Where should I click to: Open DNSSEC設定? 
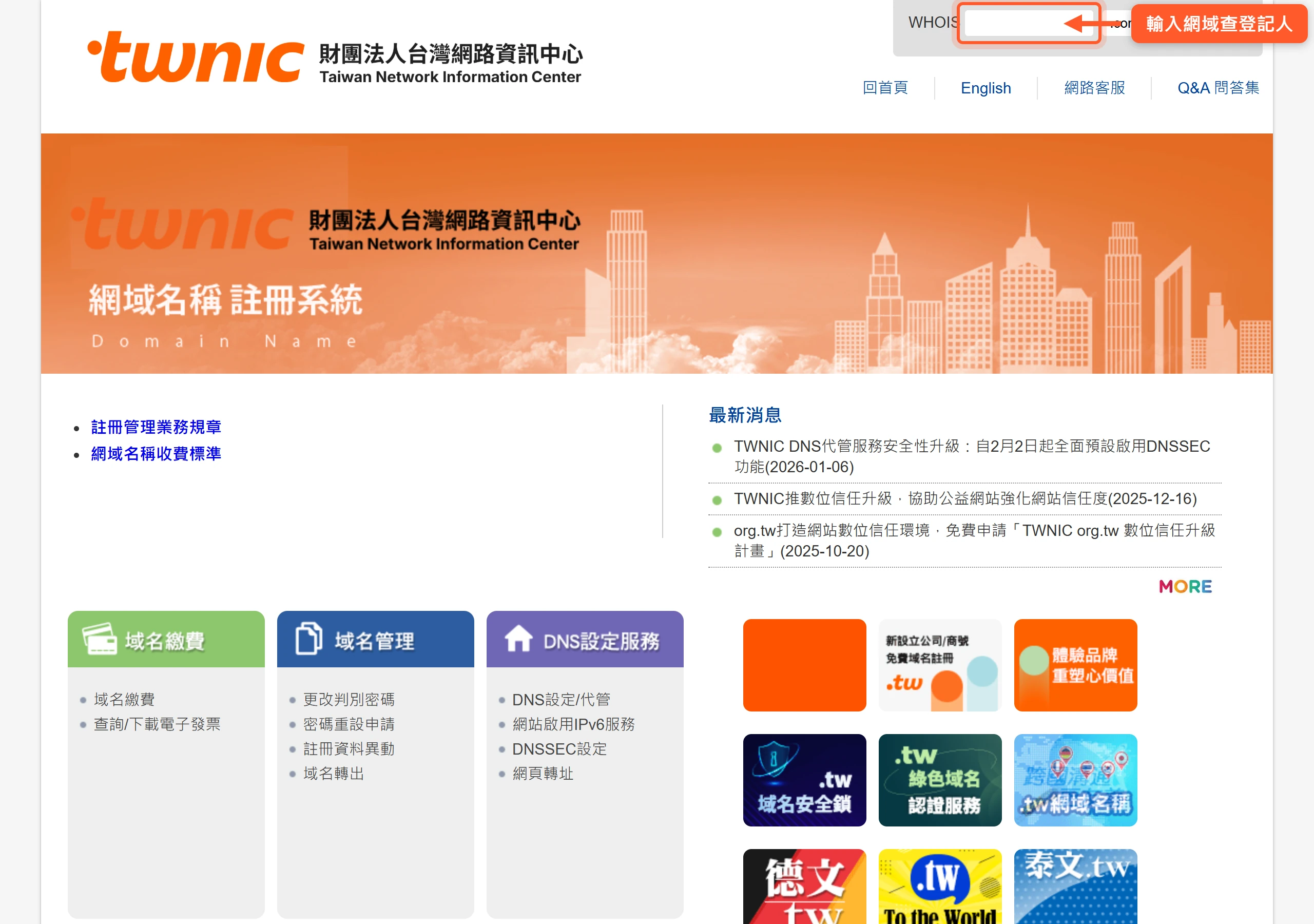click(559, 749)
